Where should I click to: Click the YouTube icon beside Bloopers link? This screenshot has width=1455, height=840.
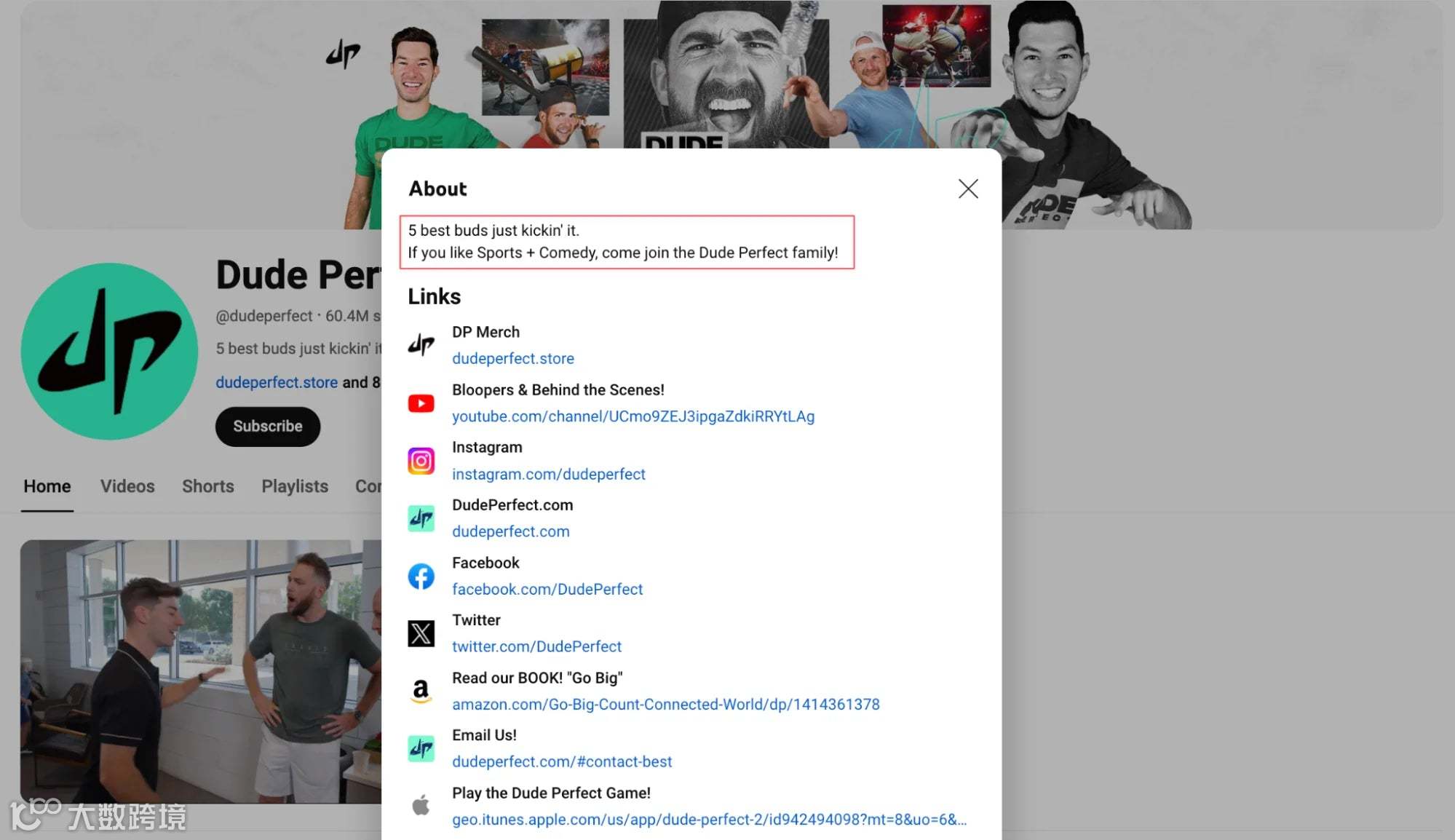[421, 403]
